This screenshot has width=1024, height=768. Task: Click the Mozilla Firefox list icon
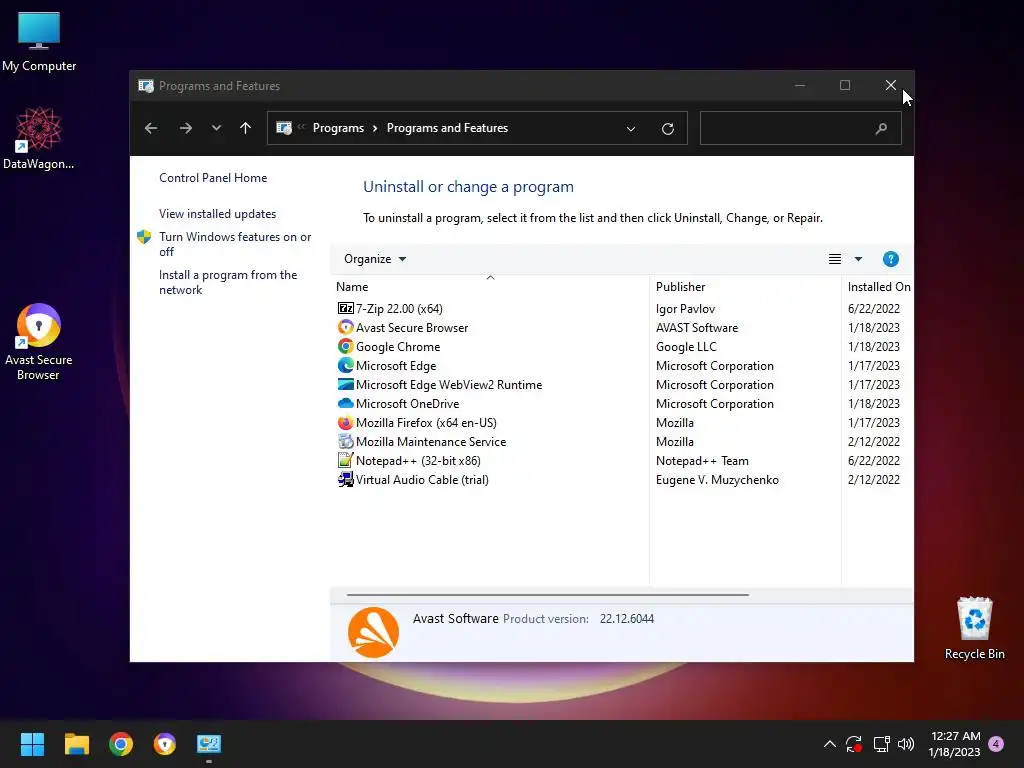pos(345,423)
